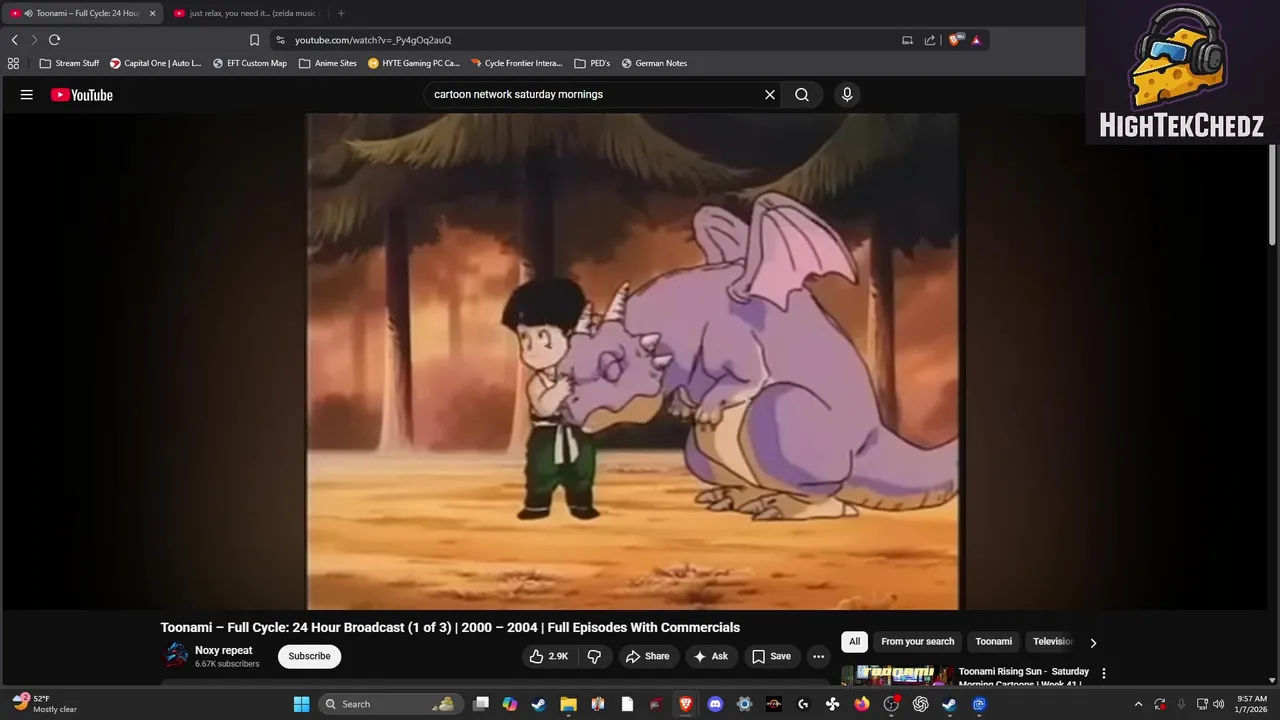Open the volume control in the tray
1280x720 pixels.
pos(1219,704)
